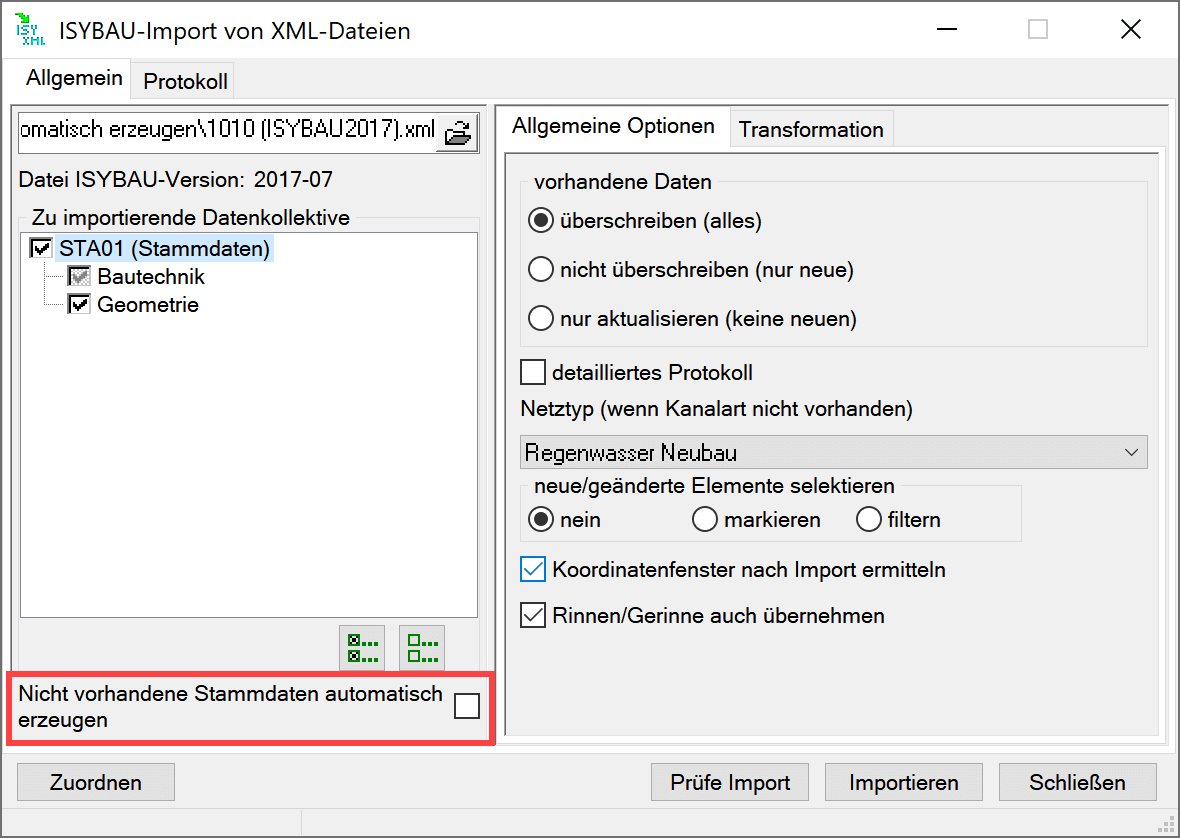Click the XML file path input field
The image size is (1180, 838).
227,132
